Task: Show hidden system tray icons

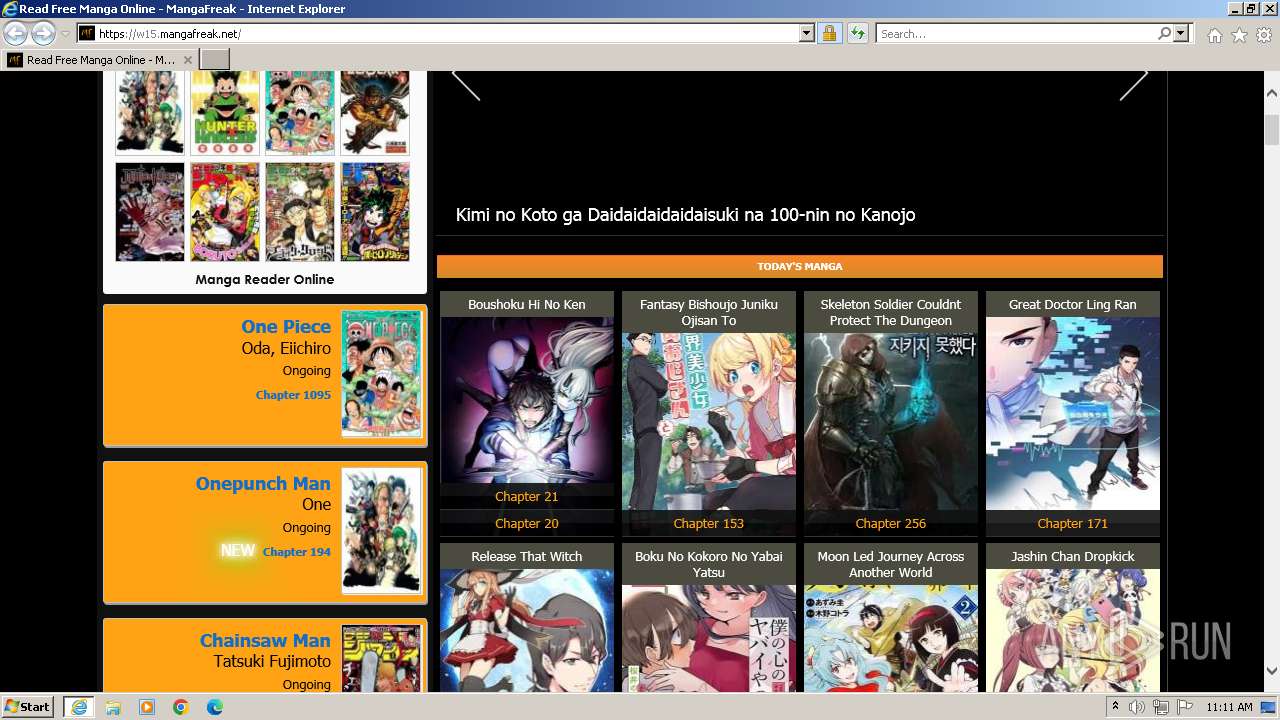Action: (1115, 707)
